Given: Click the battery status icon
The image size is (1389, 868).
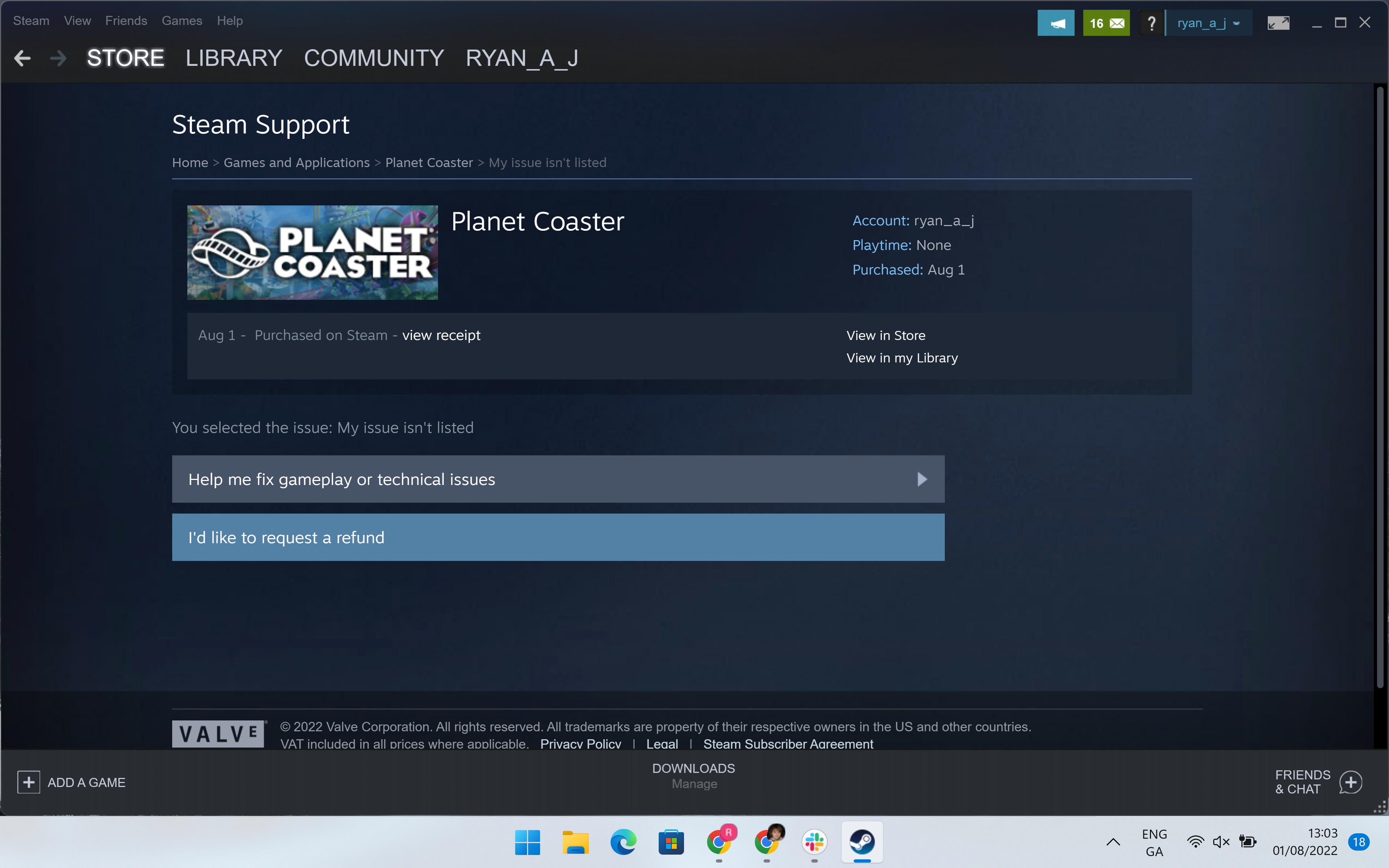Looking at the screenshot, I should (x=1247, y=842).
